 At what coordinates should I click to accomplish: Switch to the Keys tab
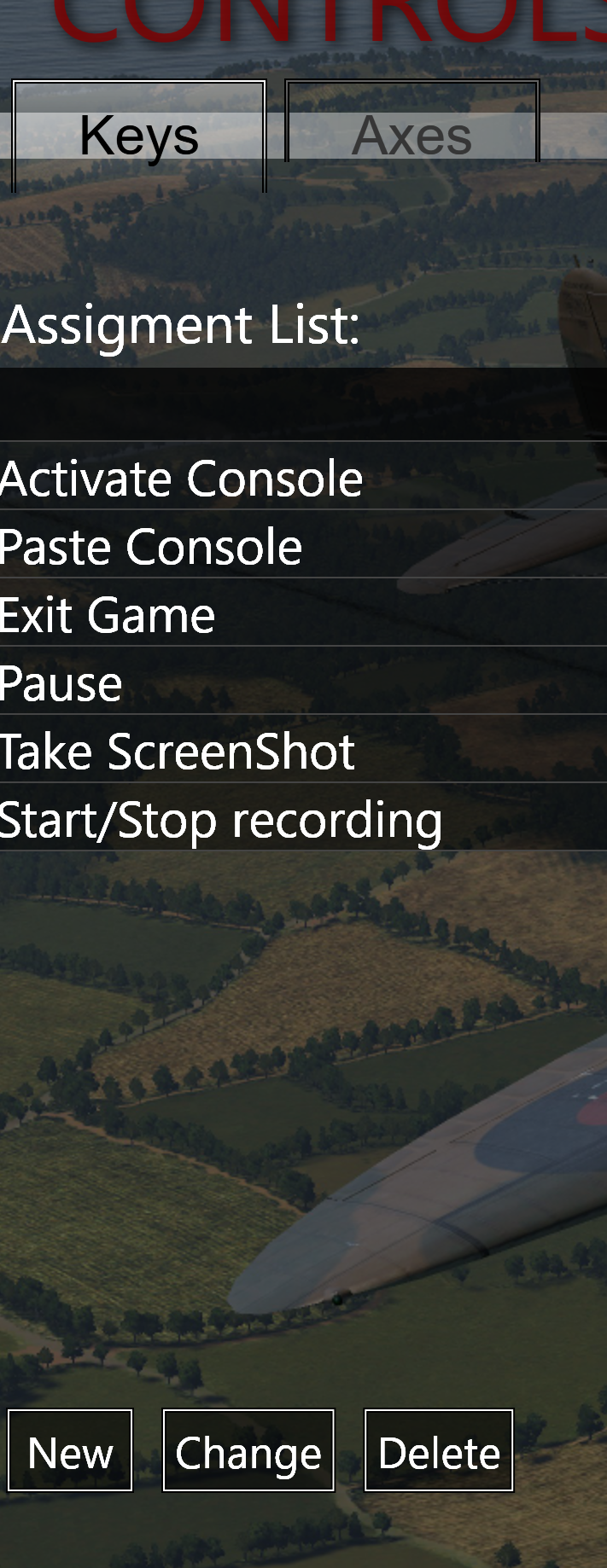[139, 136]
